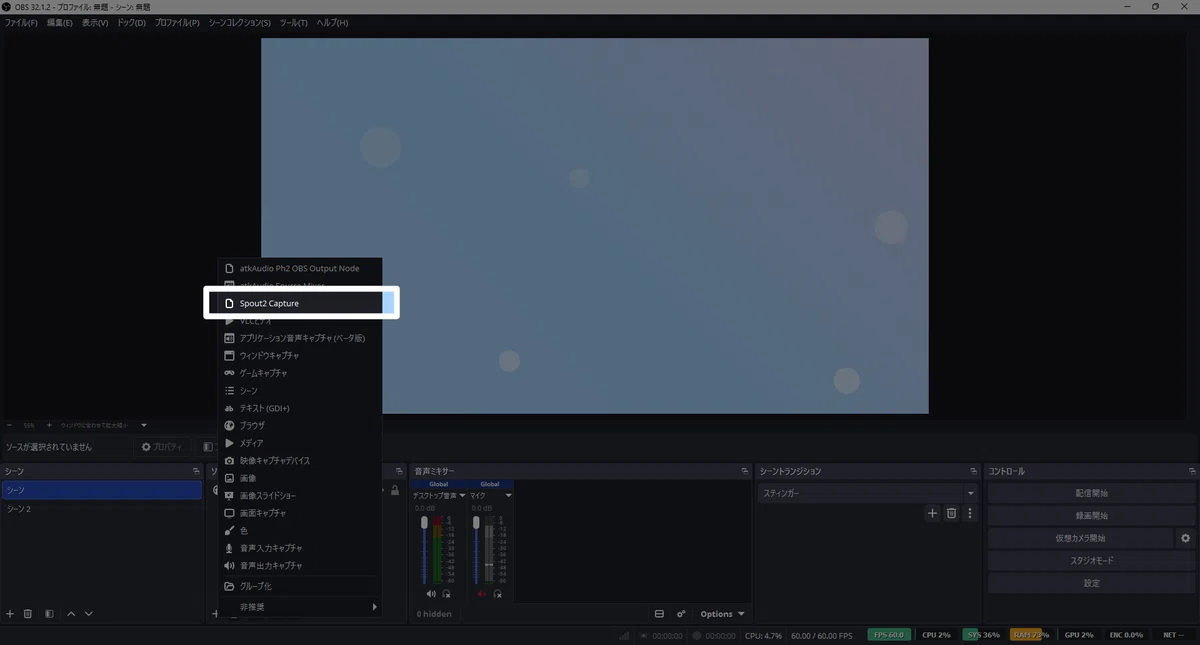The width and height of the screenshot is (1200, 645).
Task: Choose Spout2 Capture from the source menu
Action: [x=300, y=303]
